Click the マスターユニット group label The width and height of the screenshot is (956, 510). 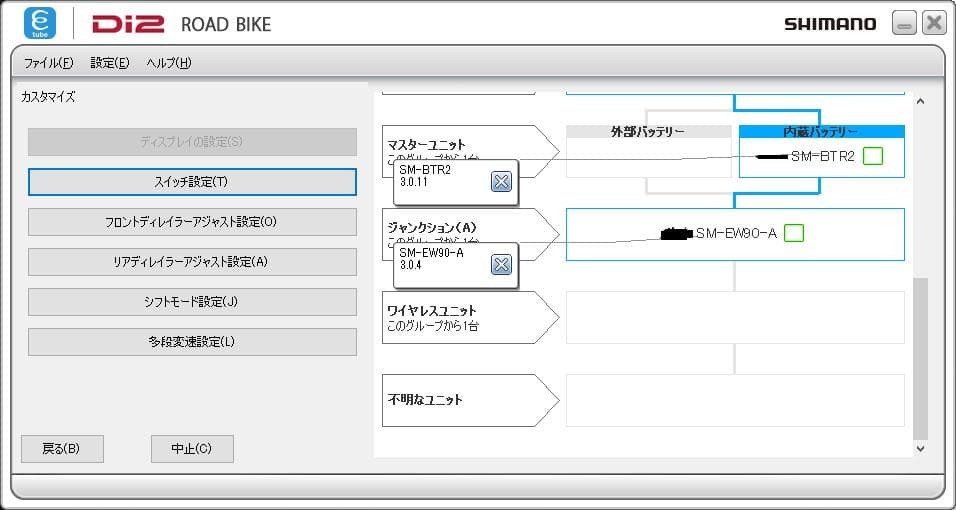(x=426, y=145)
